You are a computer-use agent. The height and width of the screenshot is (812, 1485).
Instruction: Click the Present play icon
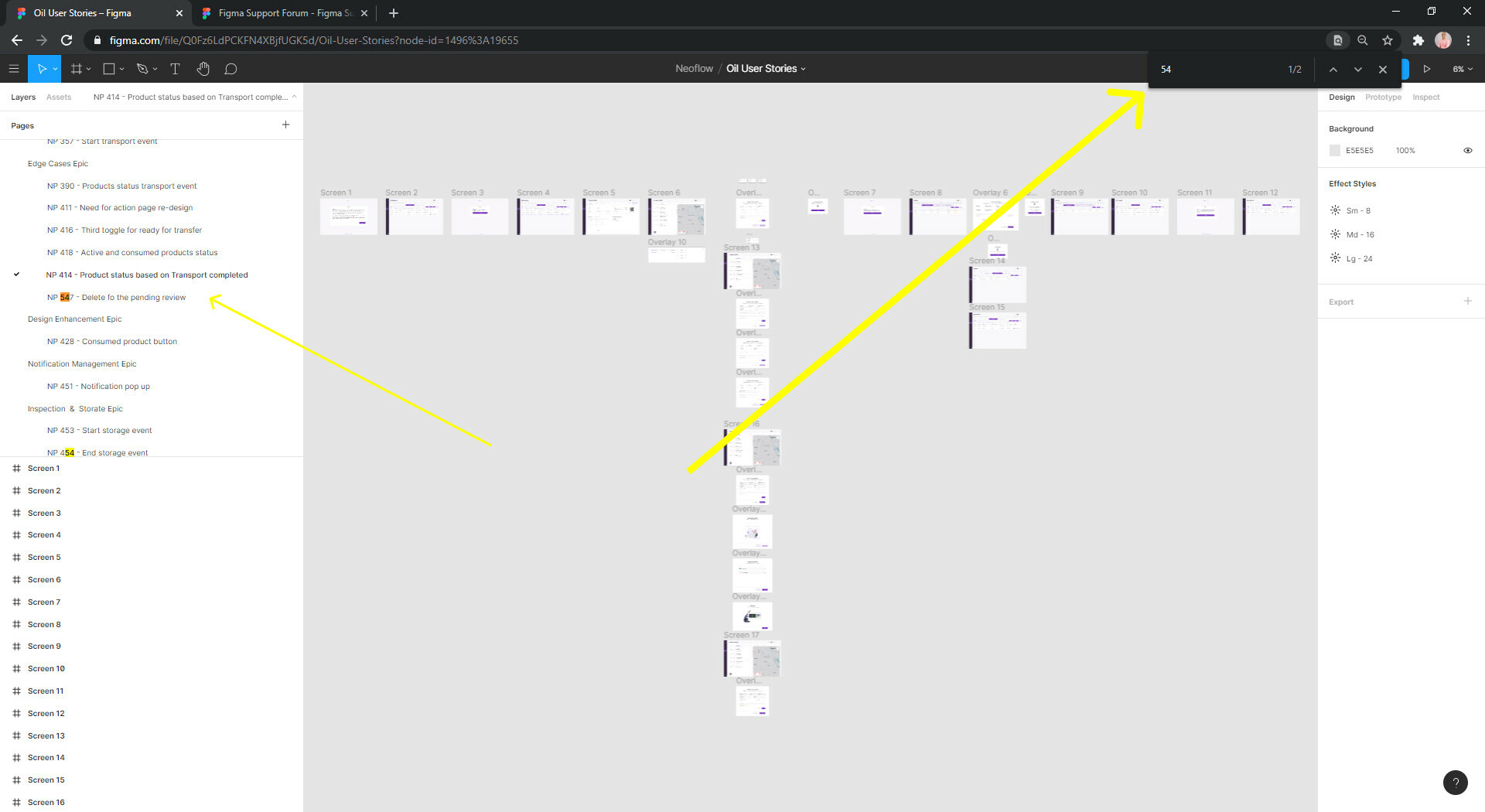coord(1426,69)
